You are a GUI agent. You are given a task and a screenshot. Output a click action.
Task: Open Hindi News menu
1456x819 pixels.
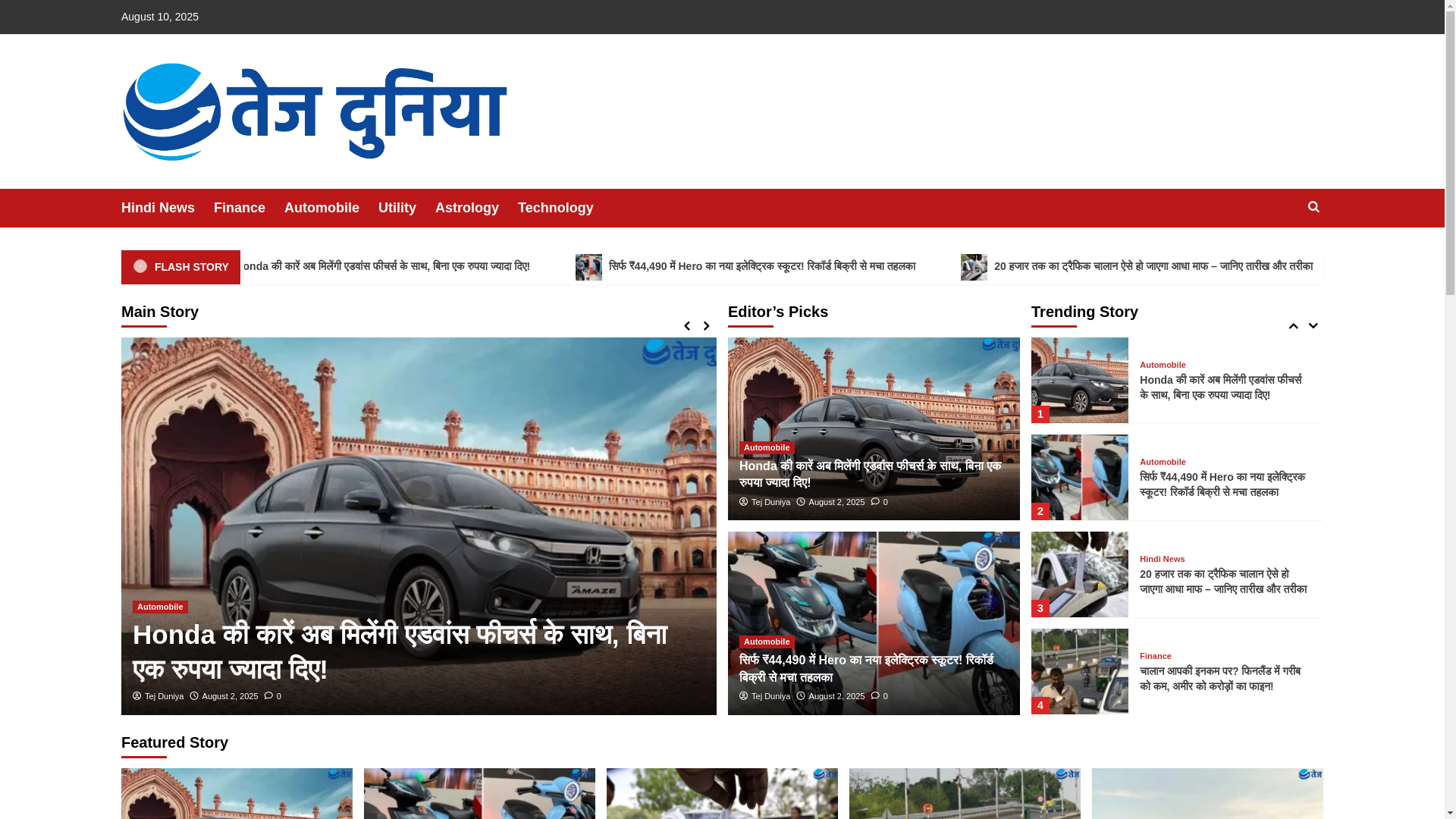tap(158, 208)
